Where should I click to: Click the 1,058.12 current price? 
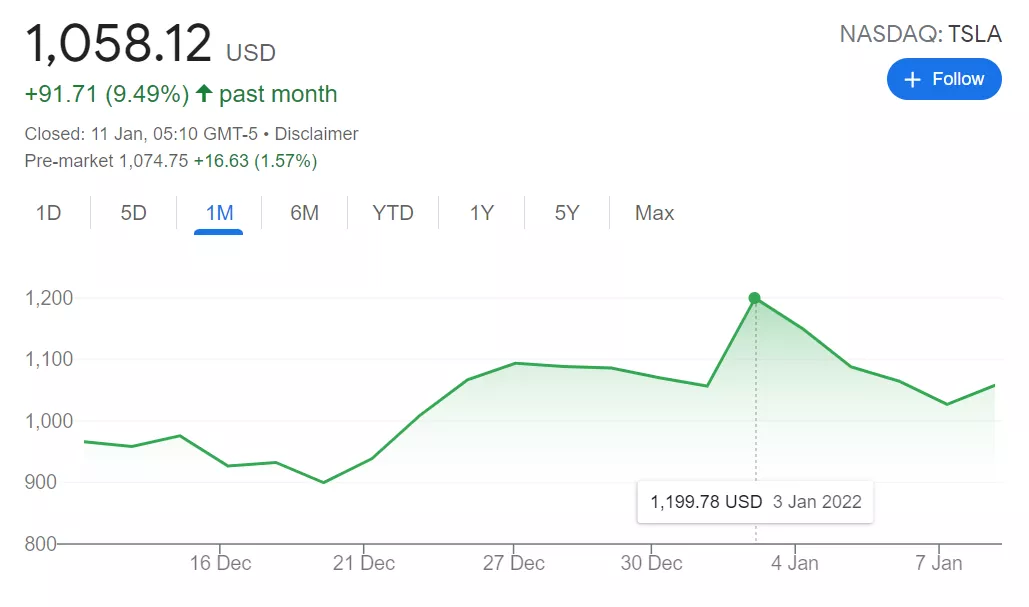118,44
